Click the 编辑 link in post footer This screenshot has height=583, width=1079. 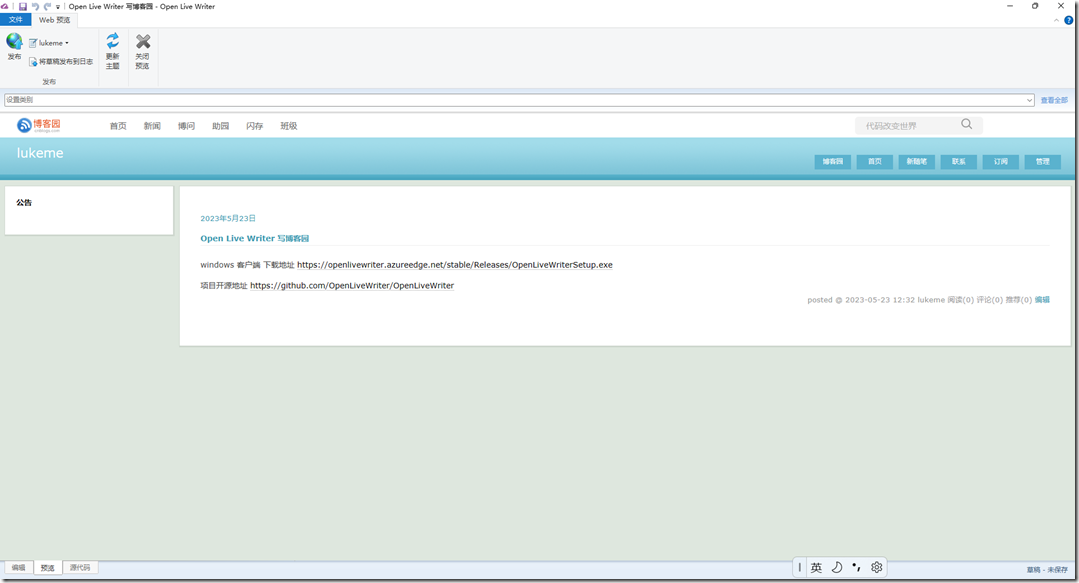[1043, 300]
